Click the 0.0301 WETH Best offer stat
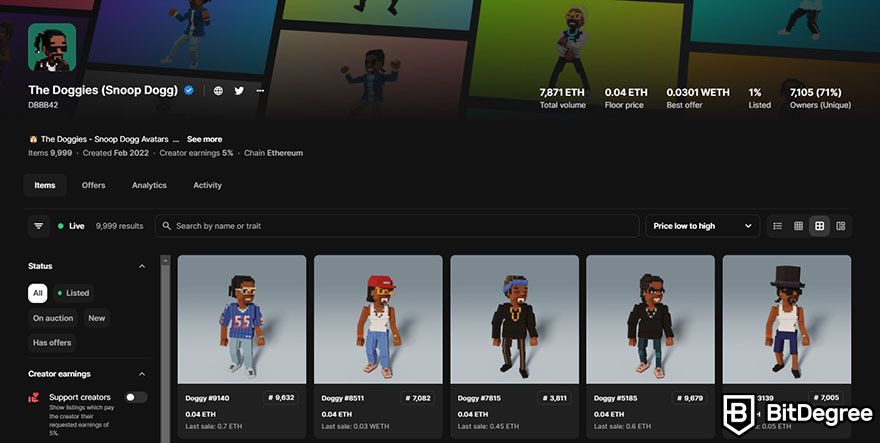This screenshot has height=443, width=880. pos(698,98)
